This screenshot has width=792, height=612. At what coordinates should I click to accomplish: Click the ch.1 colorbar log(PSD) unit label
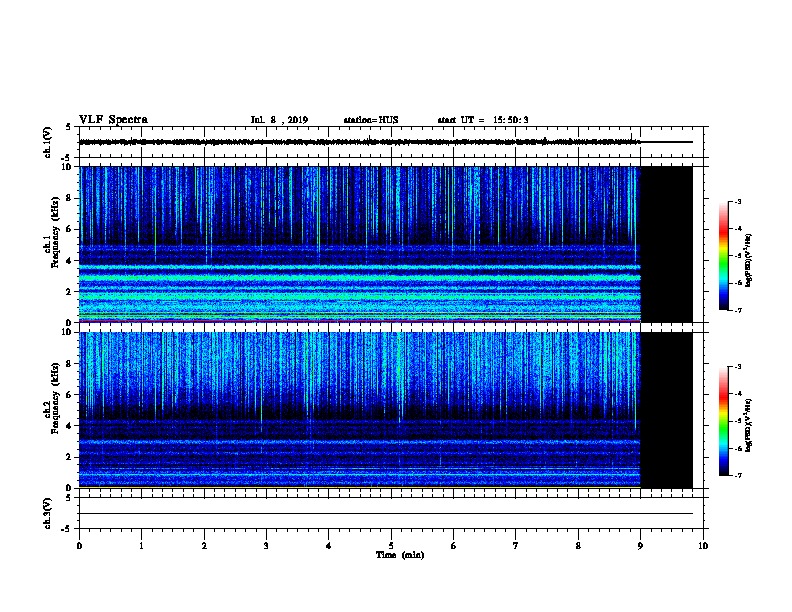pyautogui.click(x=748, y=260)
